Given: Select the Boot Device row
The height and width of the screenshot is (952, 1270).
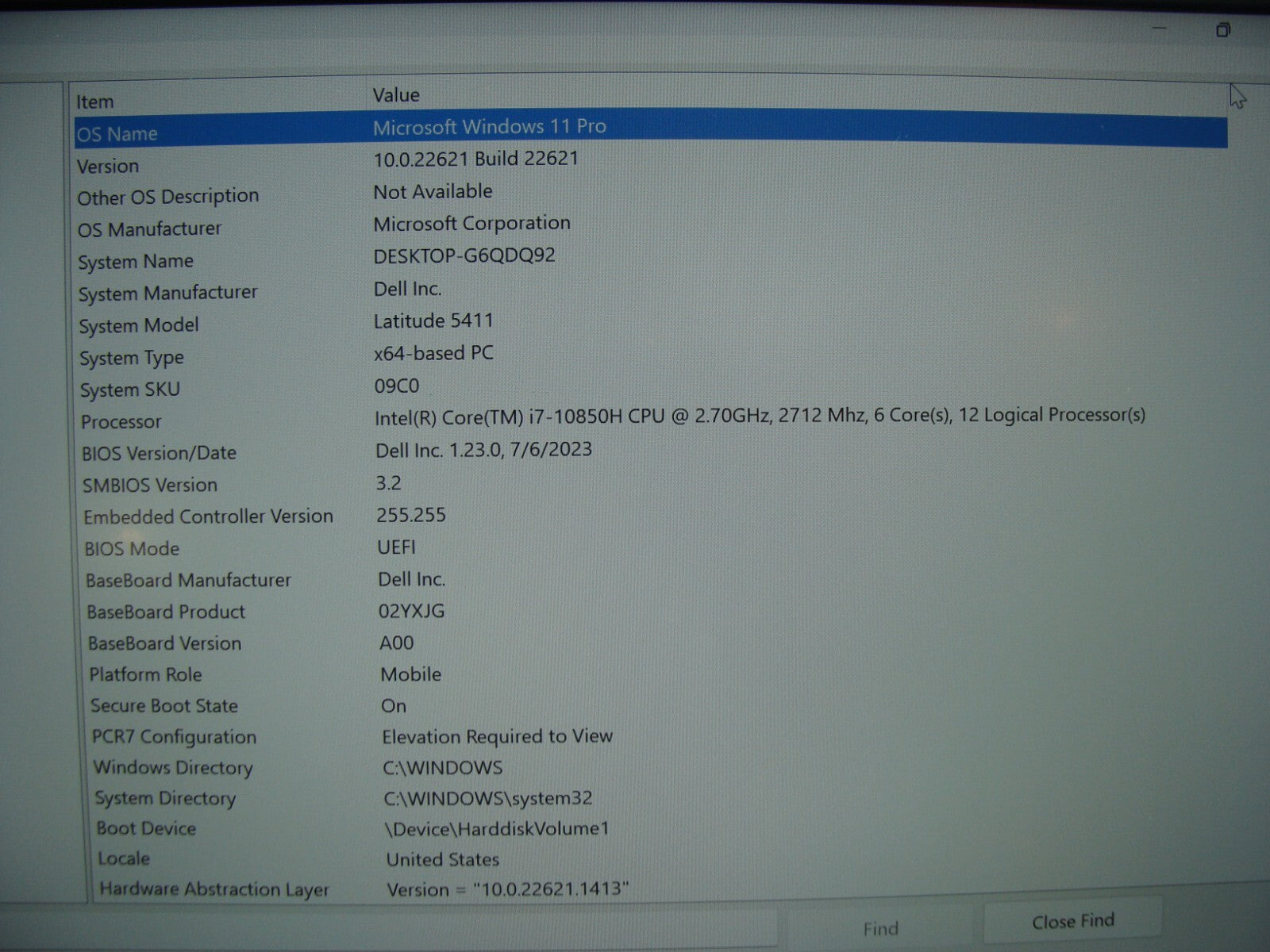Looking at the screenshot, I should (147, 828).
